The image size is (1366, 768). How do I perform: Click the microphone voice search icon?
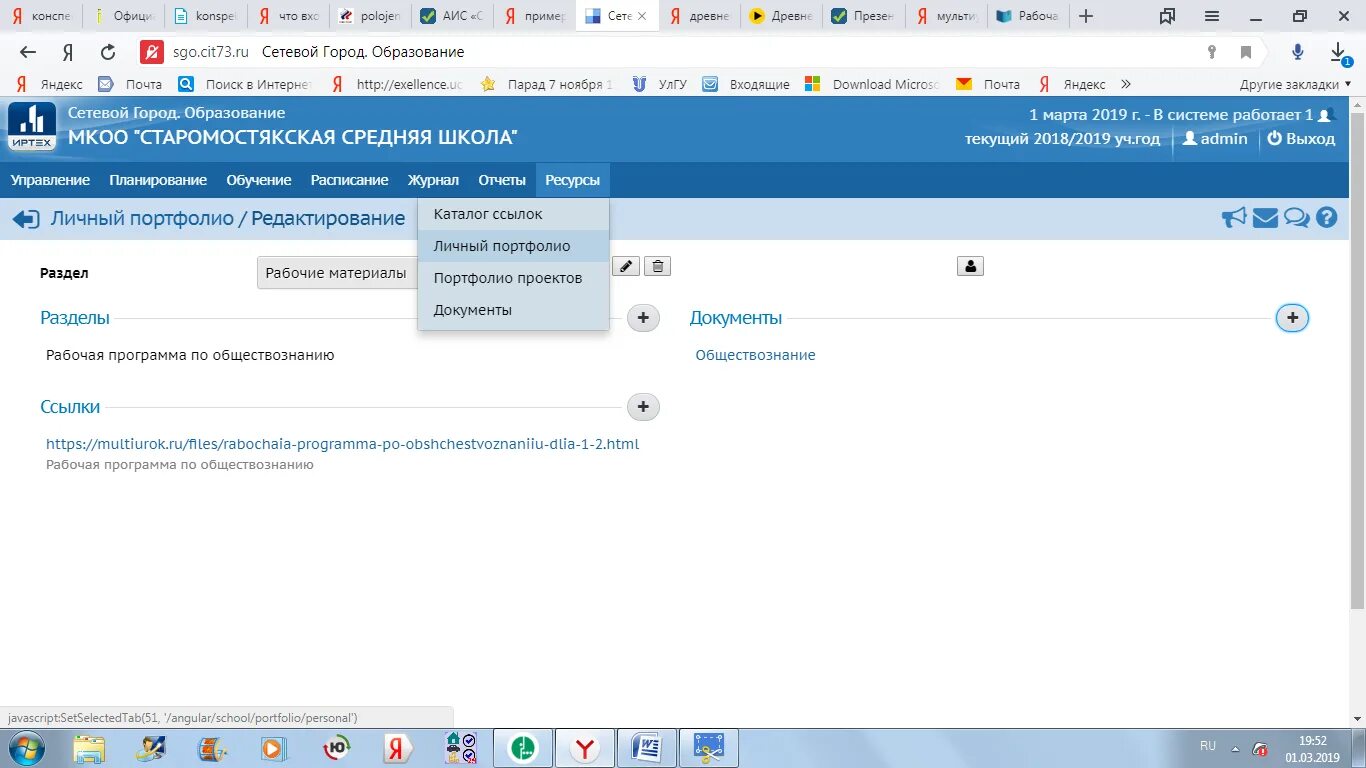tap(1298, 52)
